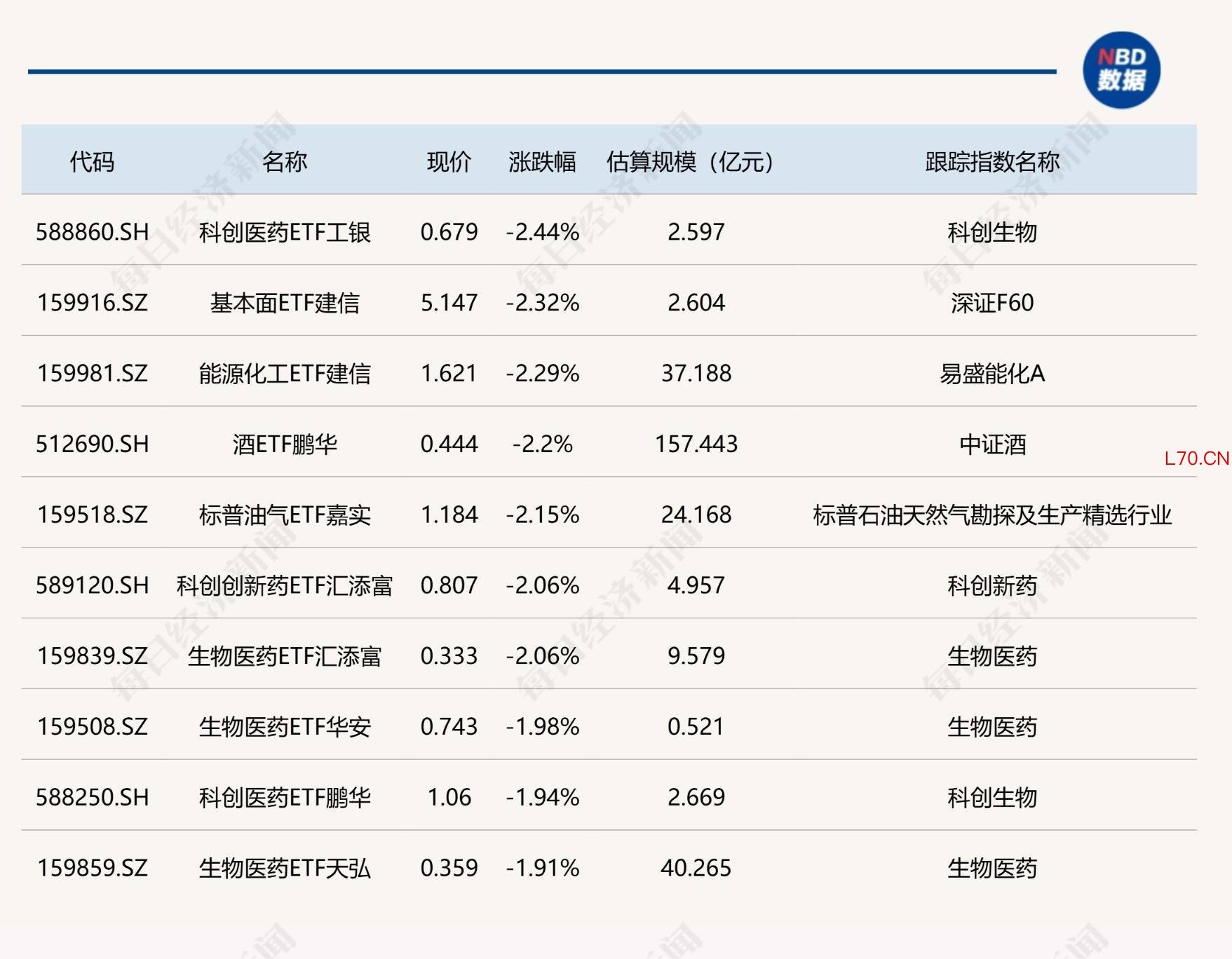Select code 589120.SH
Viewport: 1232px width, 959px height.
(93, 585)
